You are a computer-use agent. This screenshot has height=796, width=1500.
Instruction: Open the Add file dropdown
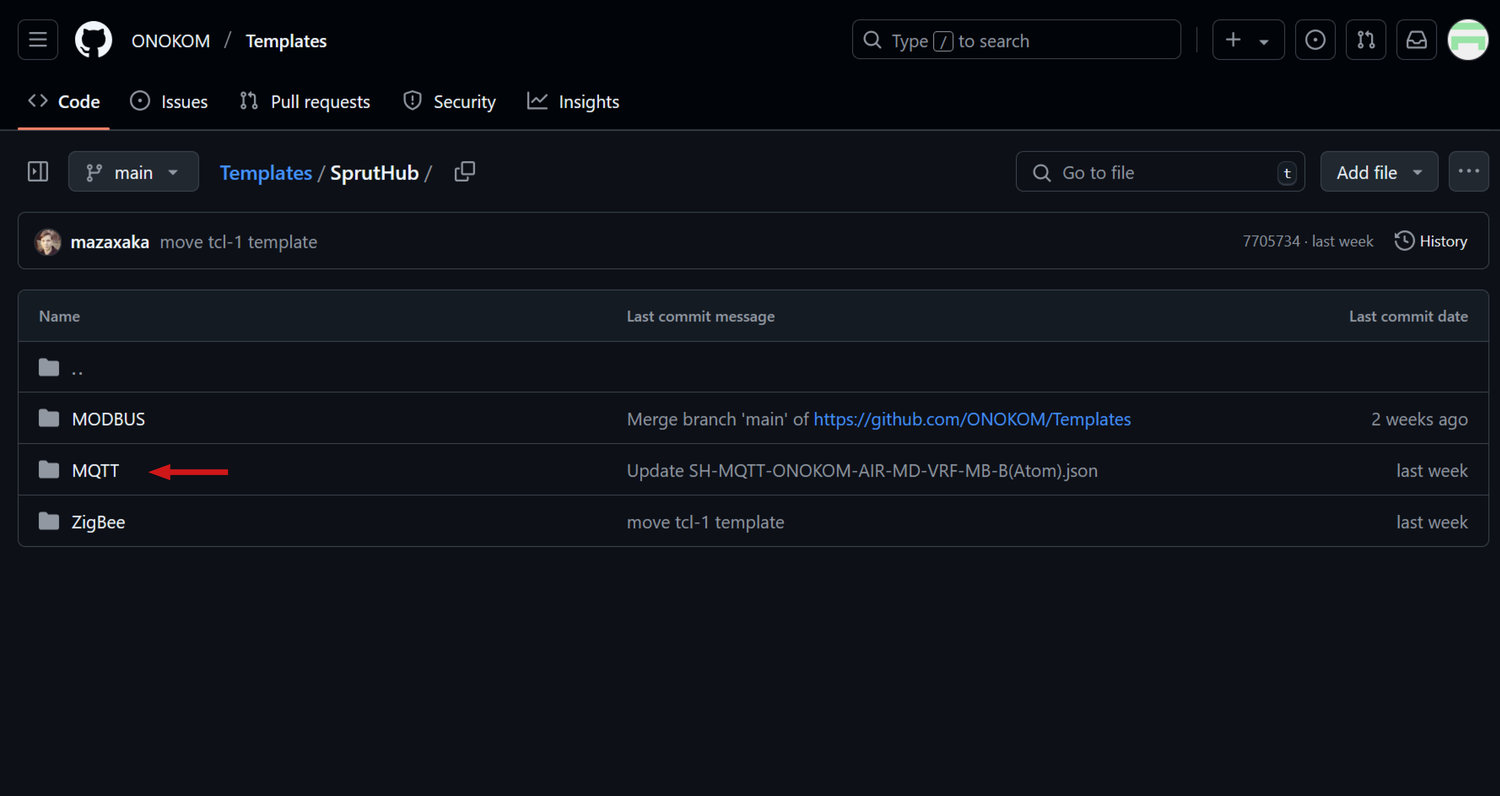1379,172
